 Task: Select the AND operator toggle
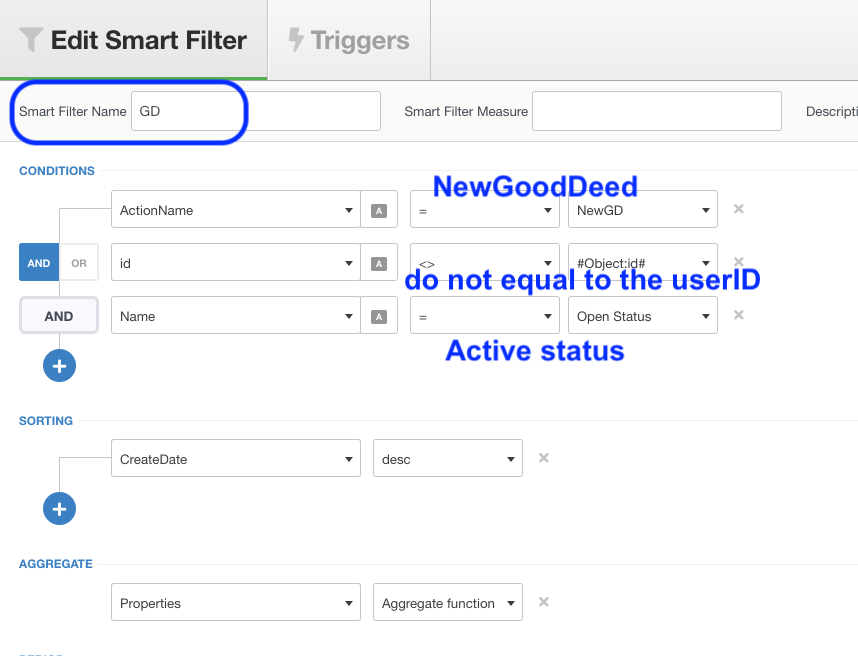point(39,263)
